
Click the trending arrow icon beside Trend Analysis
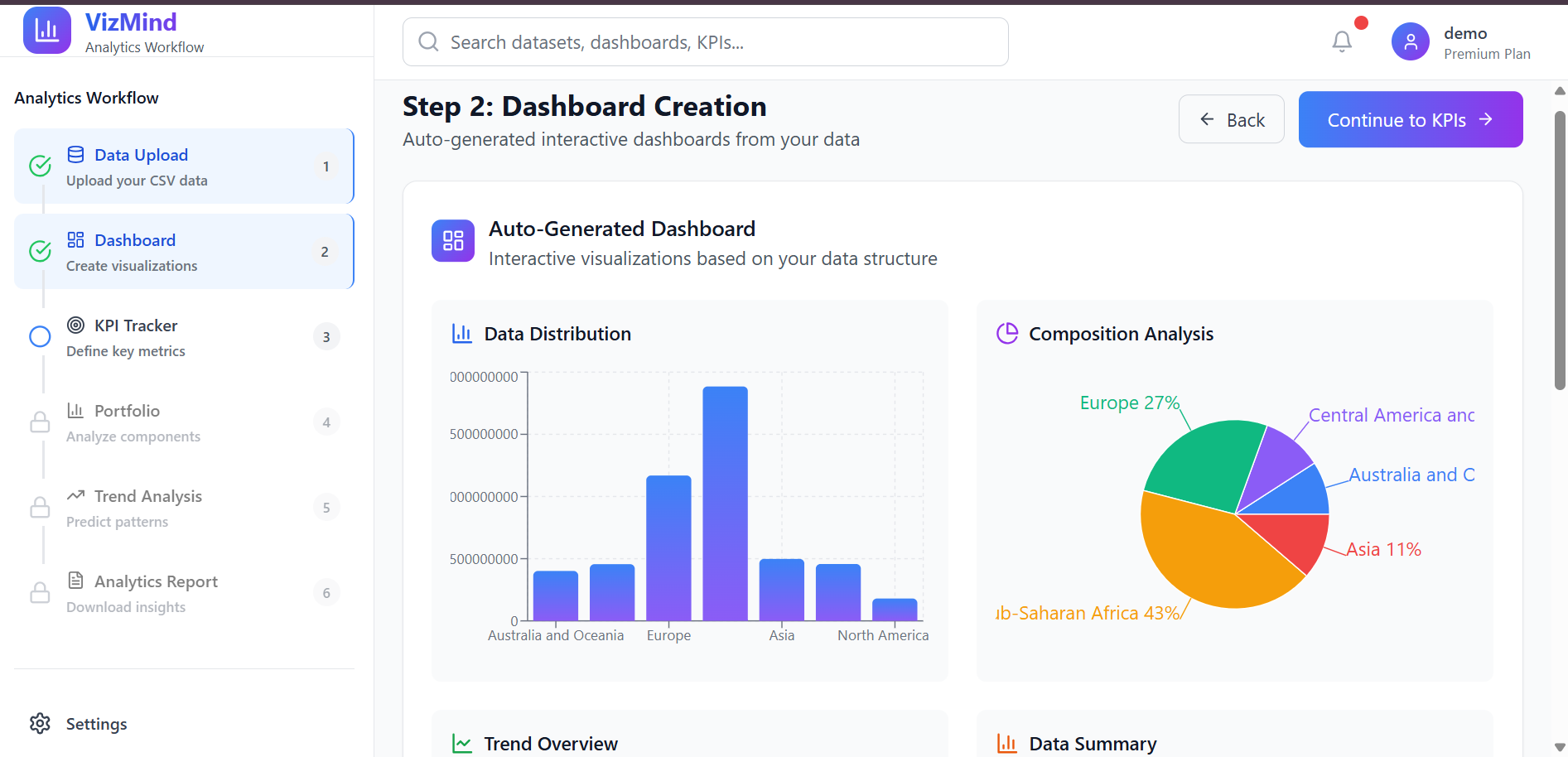(75, 495)
